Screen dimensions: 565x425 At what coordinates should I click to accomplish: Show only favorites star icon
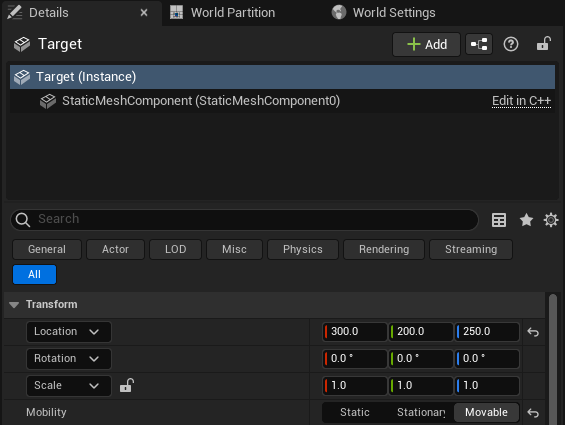pyautogui.click(x=526, y=220)
